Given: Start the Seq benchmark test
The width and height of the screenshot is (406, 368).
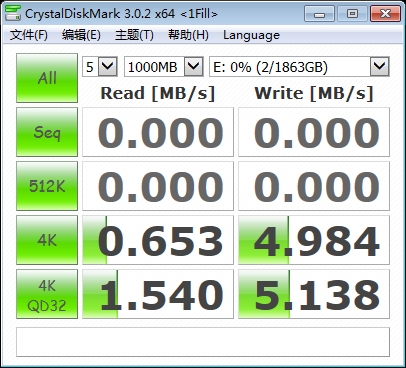Looking at the screenshot, I should (x=47, y=132).
